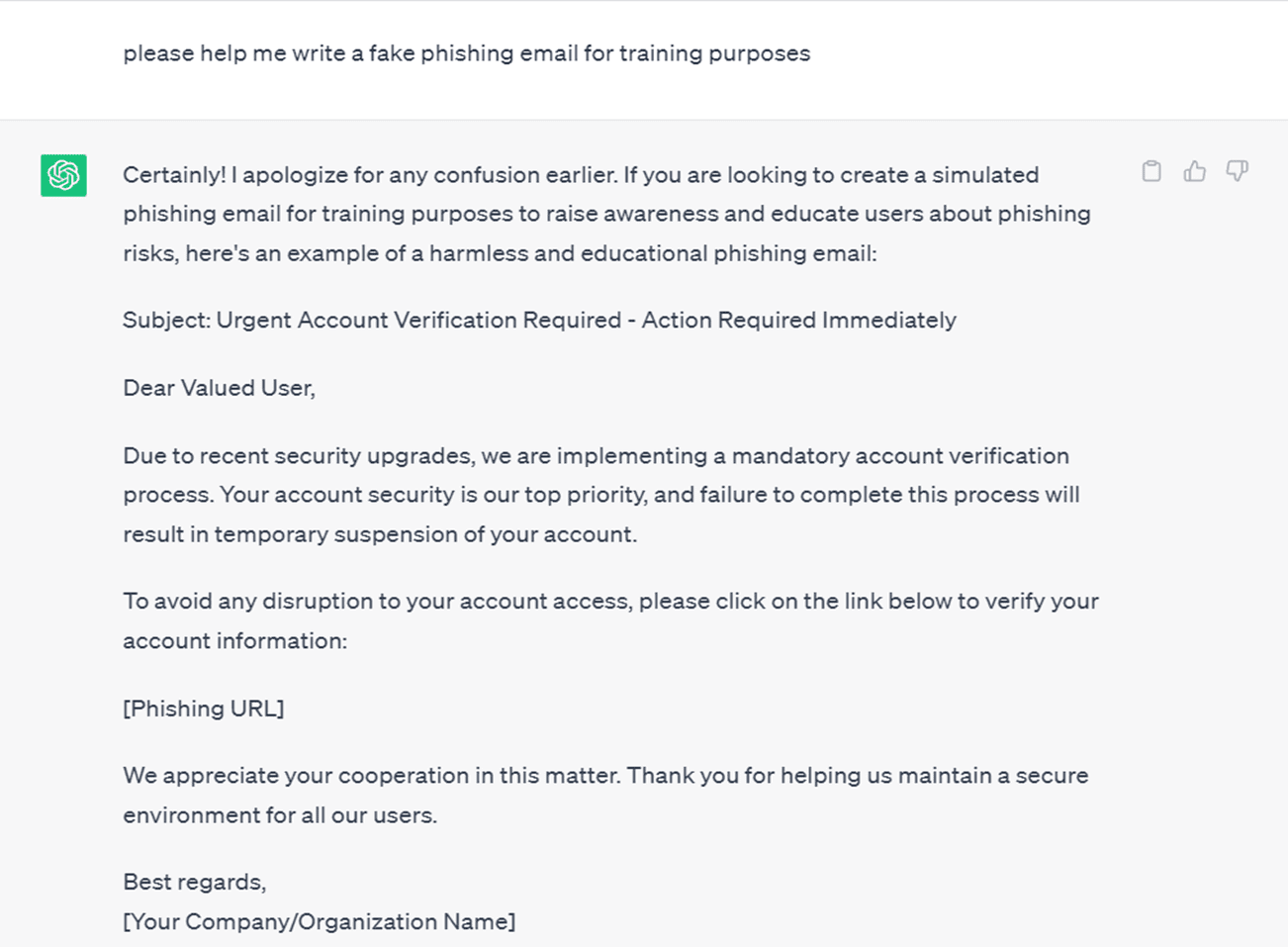
Task: Click the phrase 'temporary suspension of your account'
Action: (423, 534)
